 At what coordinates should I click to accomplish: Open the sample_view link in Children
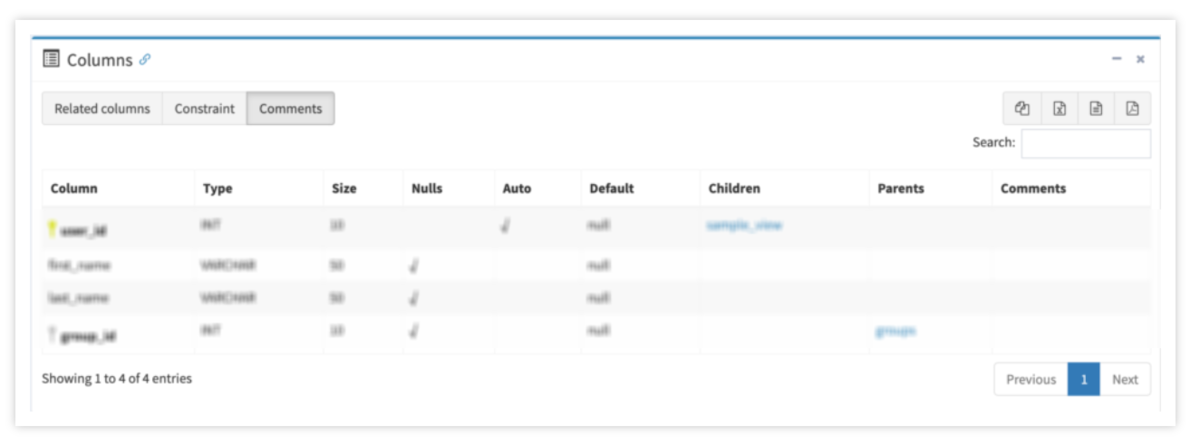(744, 225)
